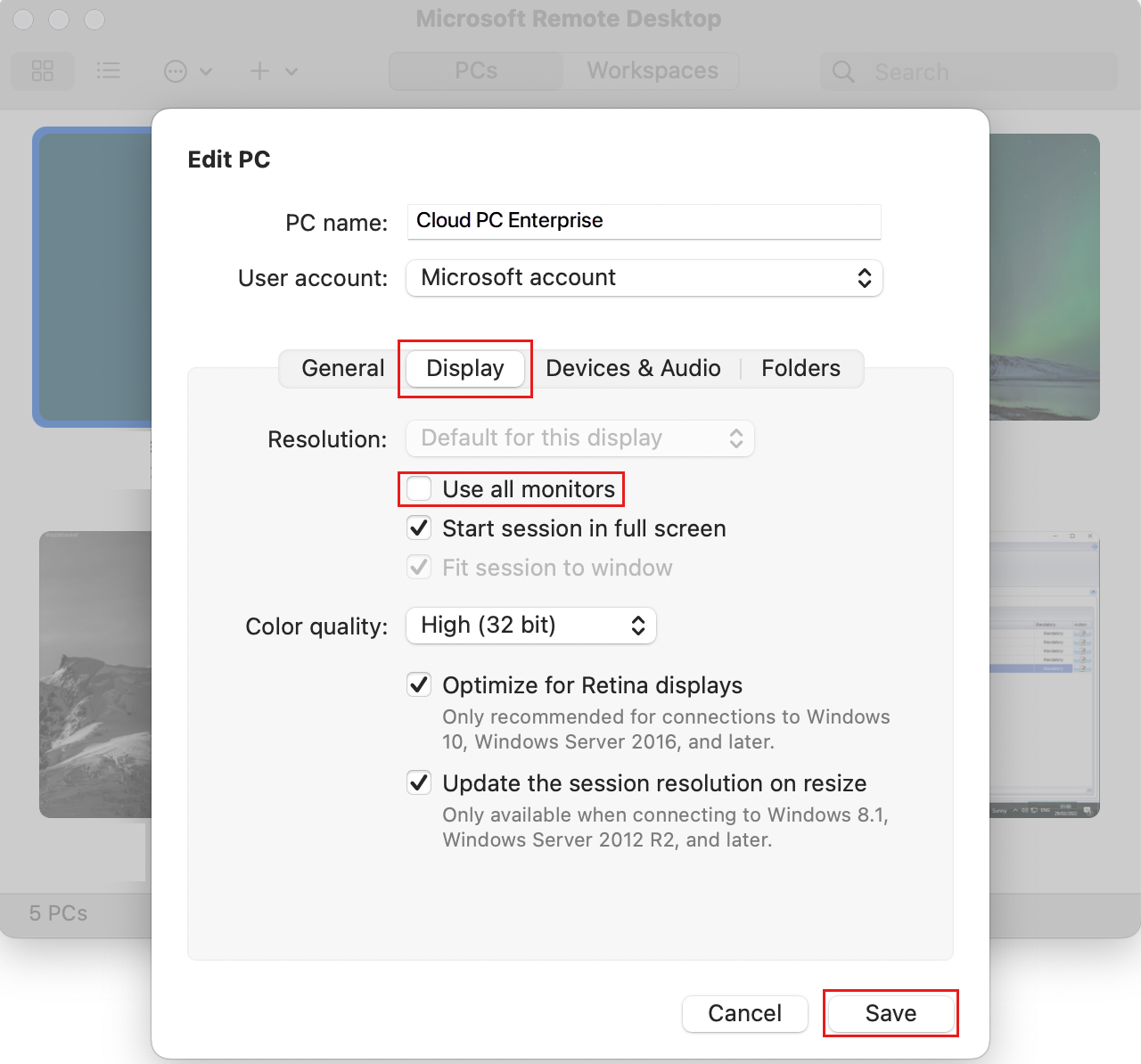This screenshot has height=1064, width=1141.
Task: Open the Color quality dropdown
Action: click(x=530, y=626)
